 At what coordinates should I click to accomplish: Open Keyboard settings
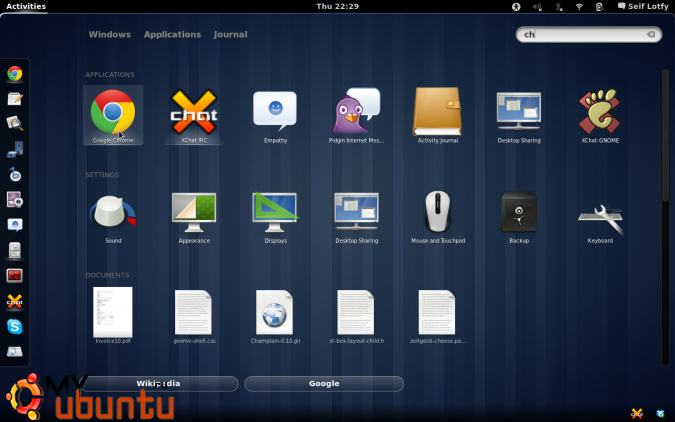[600, 216]
